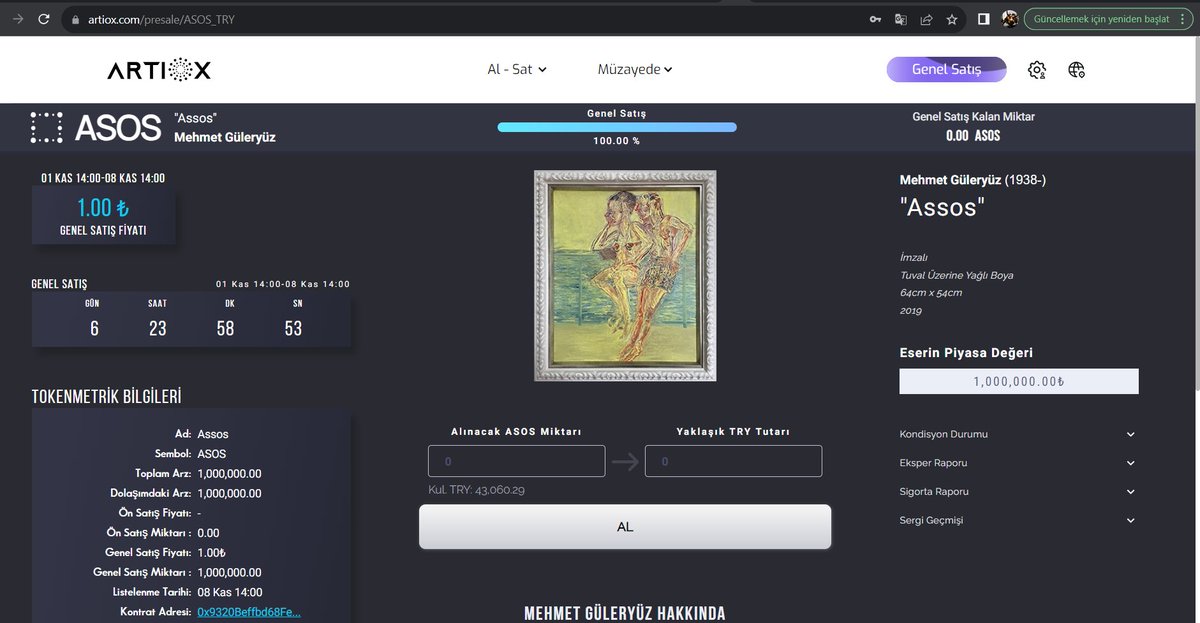Click the Tokenmetrik Bilgileri heading

point(106,397)
